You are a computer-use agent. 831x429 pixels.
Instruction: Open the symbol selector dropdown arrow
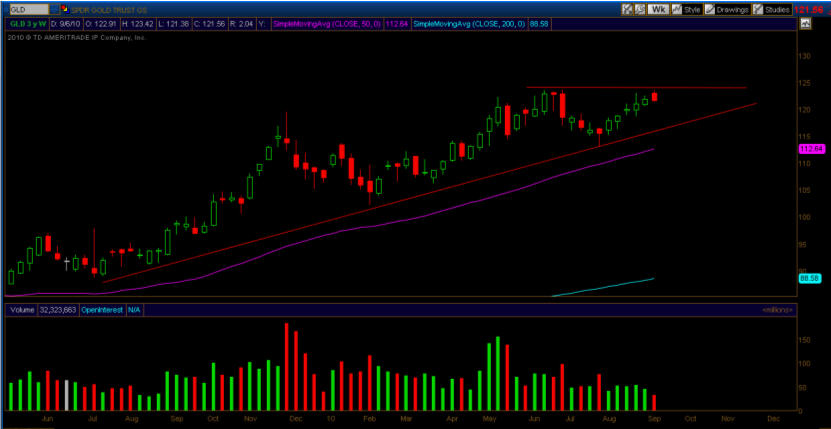[x=55, y=9]
